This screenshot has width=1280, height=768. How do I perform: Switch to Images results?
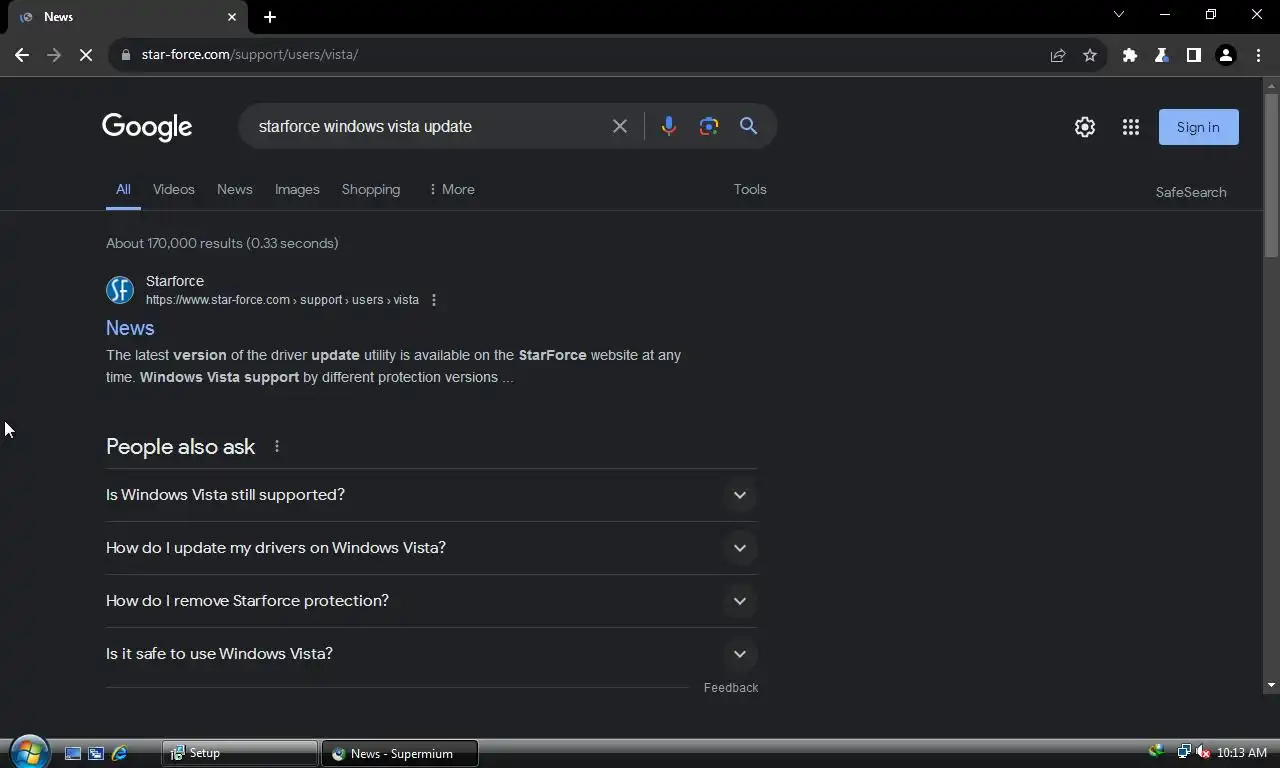pyautogui.click(x=297, y=189)
